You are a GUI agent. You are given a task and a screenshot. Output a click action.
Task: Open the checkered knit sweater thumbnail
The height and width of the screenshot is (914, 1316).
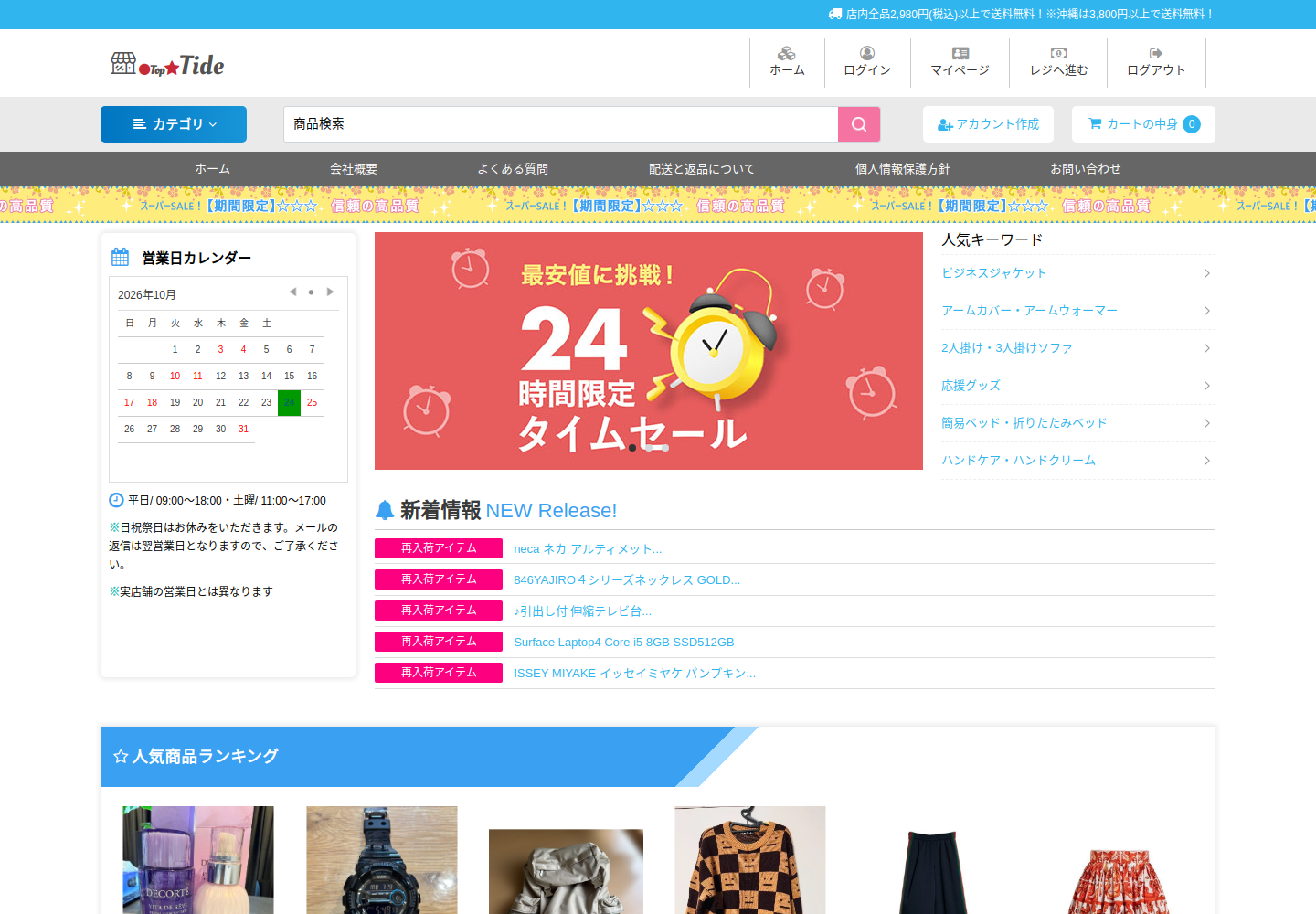(x=750, y=860)
